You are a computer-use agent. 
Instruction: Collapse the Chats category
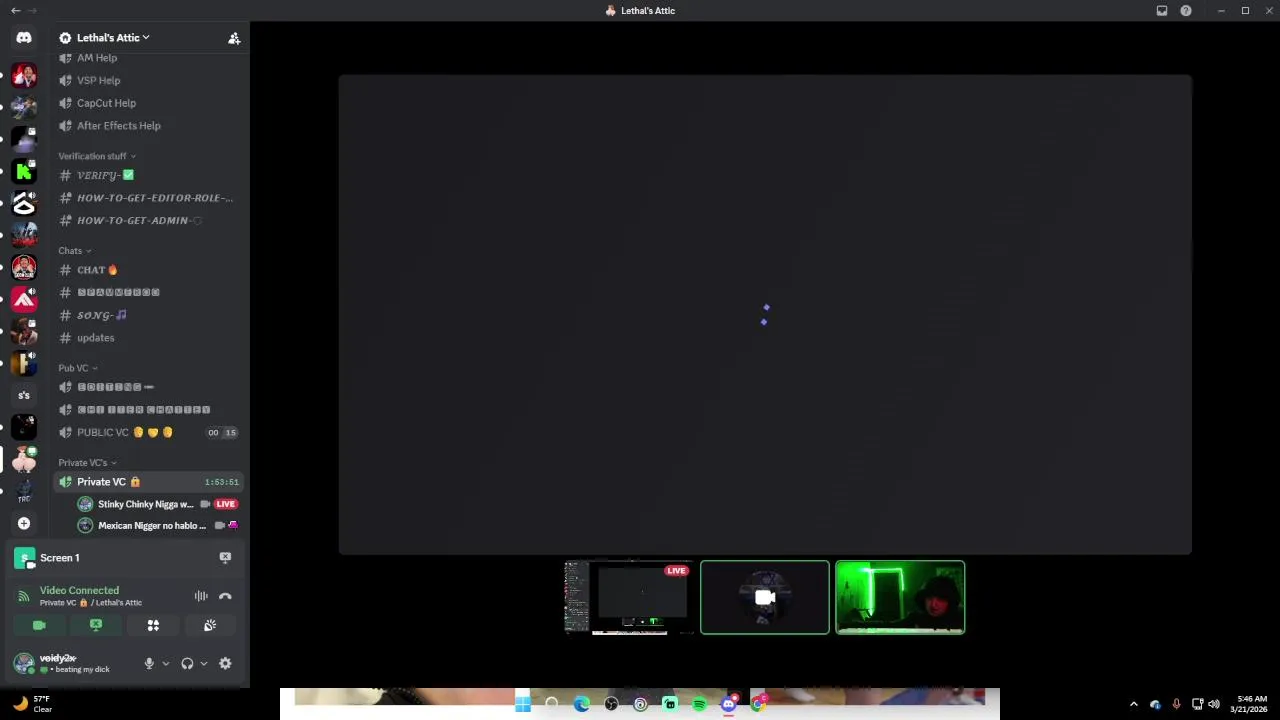pos(75,251)
